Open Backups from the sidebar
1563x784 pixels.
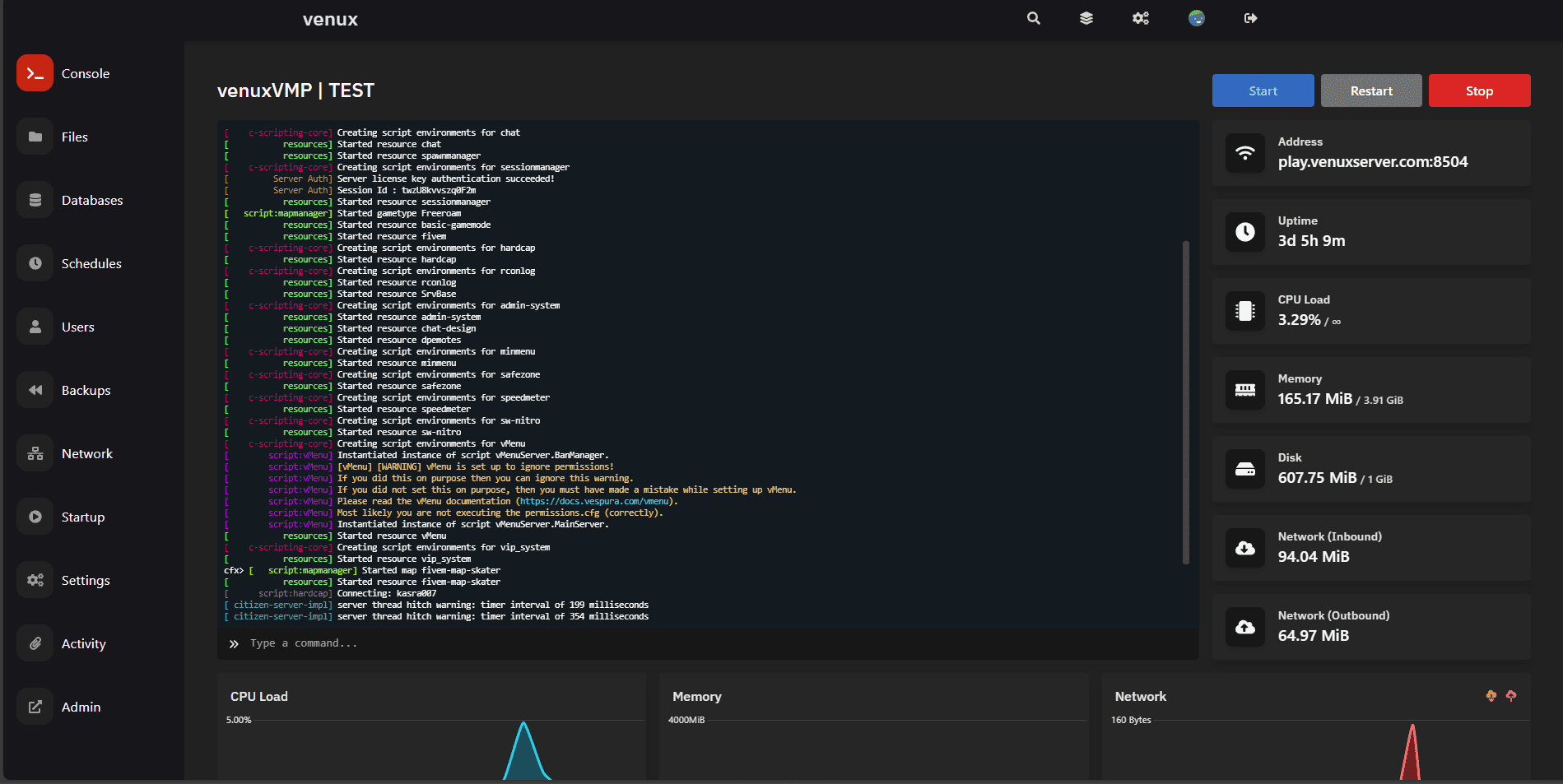[35, 390]
